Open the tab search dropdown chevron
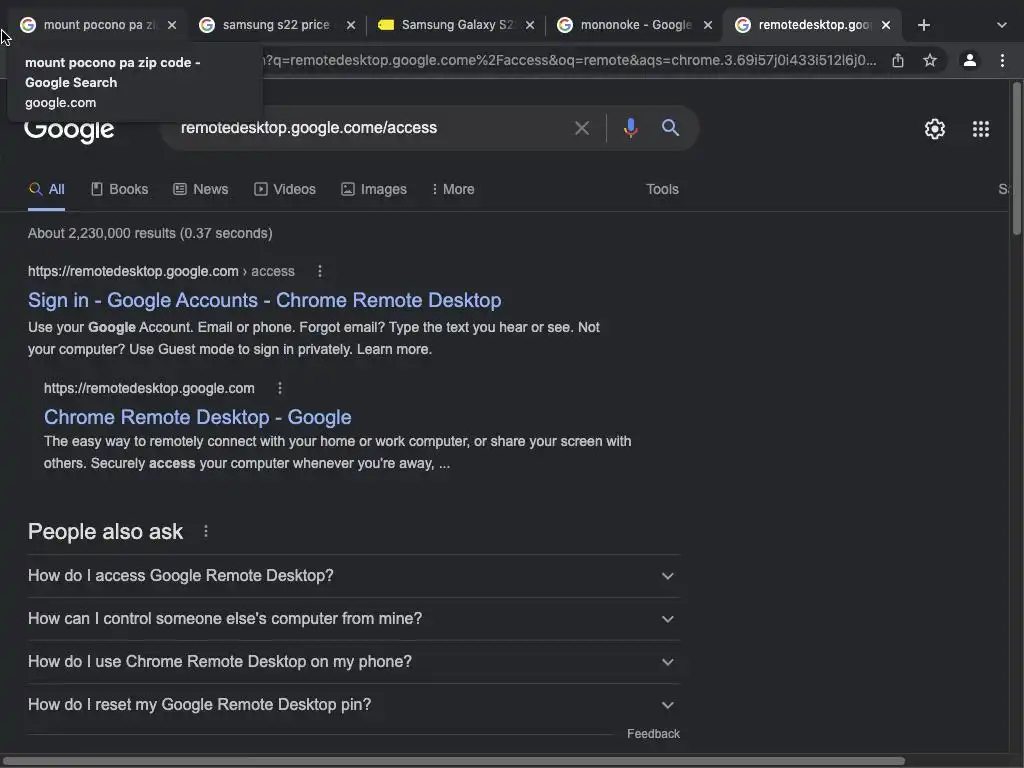 1001,25
